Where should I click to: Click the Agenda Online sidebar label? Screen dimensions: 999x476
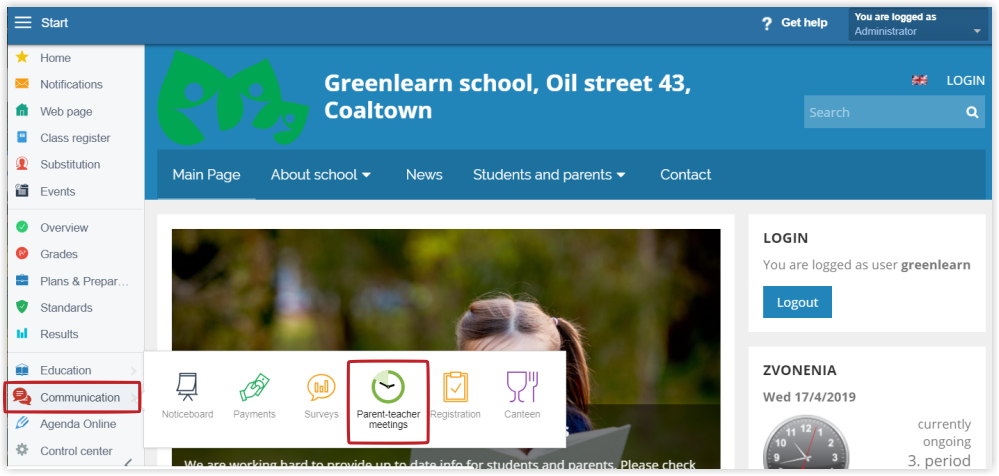[78, 424]
